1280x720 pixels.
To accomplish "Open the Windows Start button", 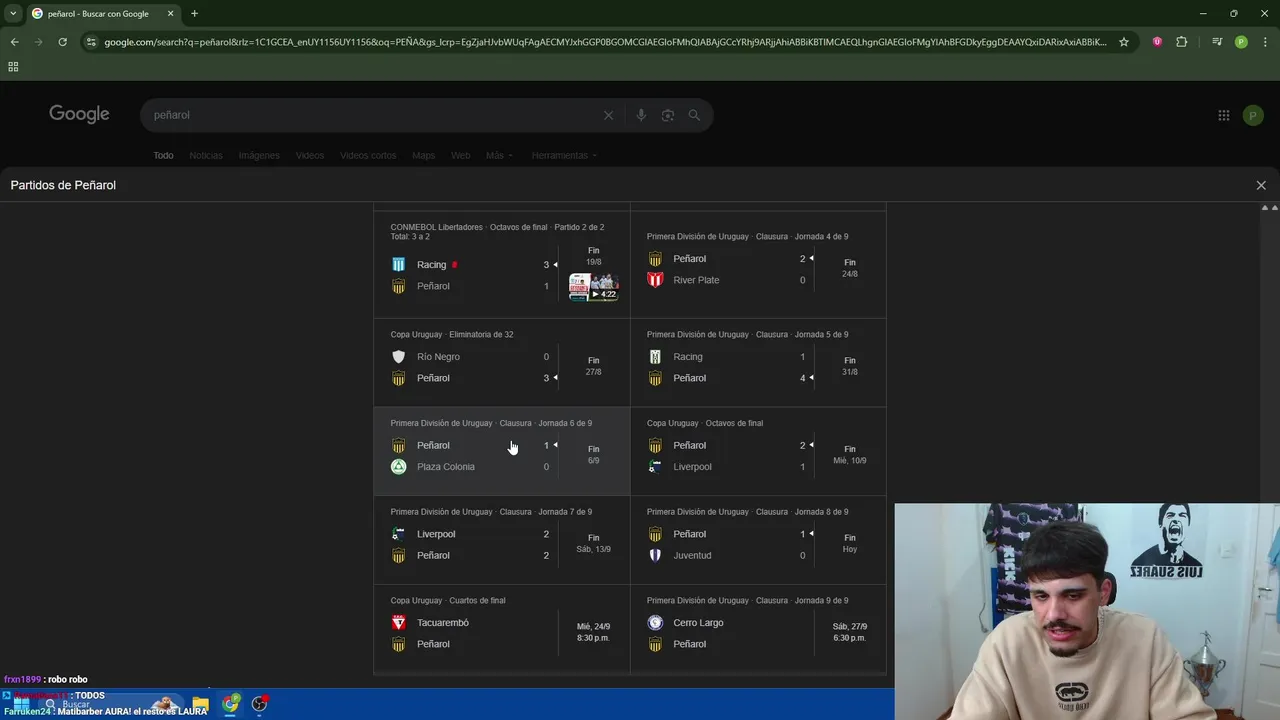I will click(21, 704).
